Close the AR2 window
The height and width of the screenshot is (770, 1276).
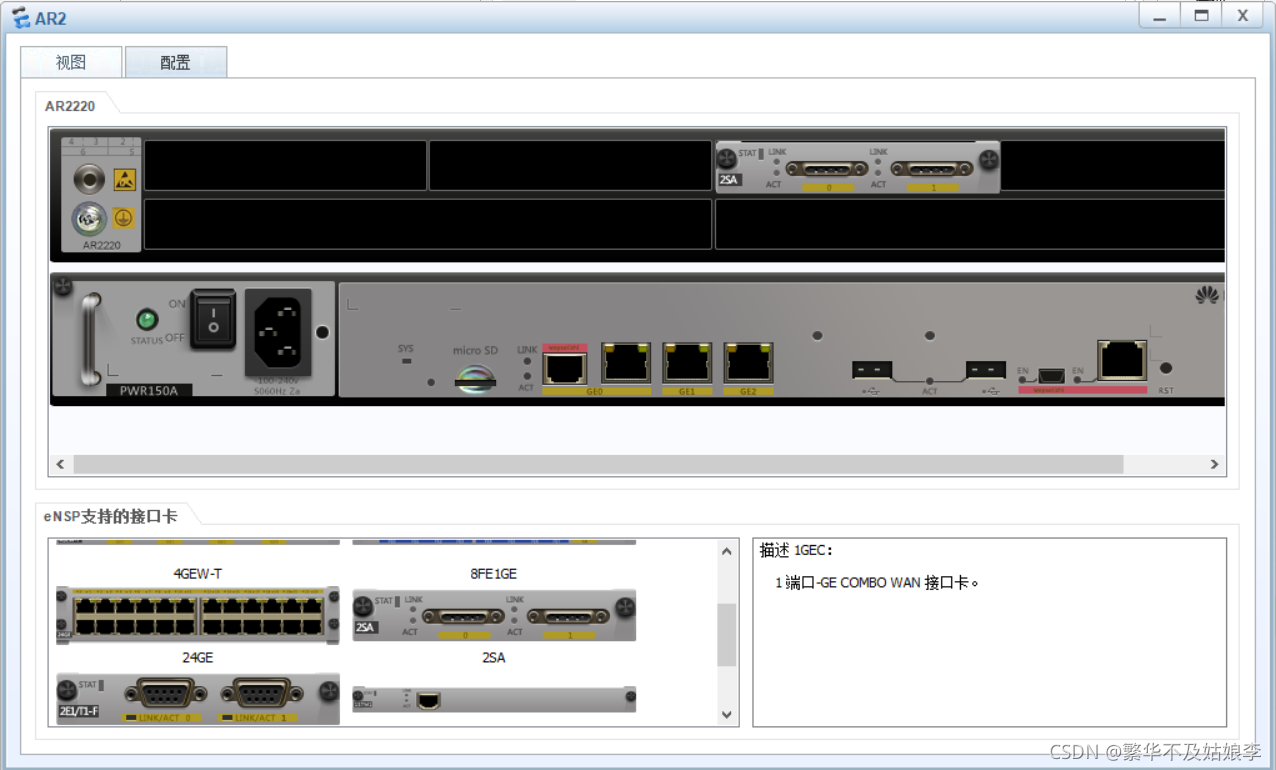(x=1243, y=16)
